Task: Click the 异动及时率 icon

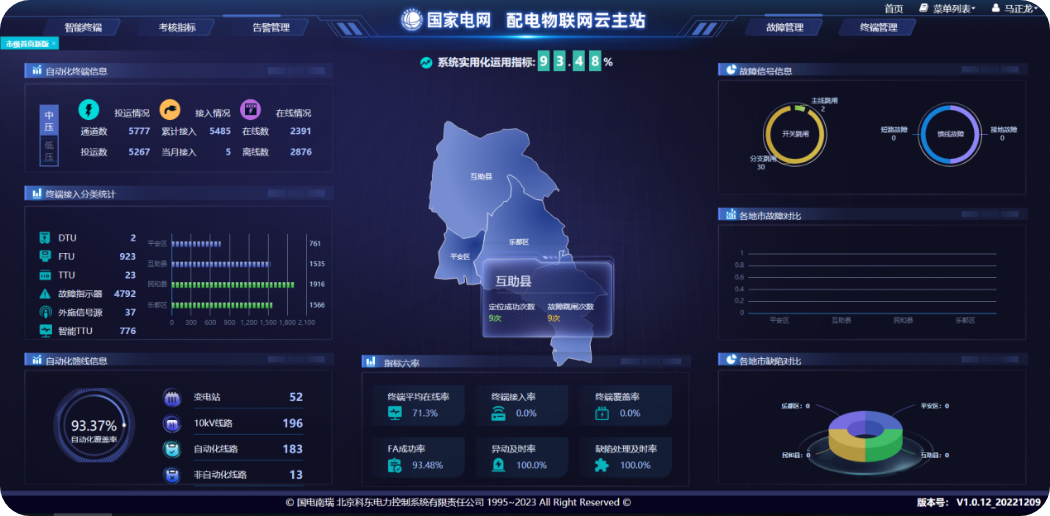Action: (x=499, y=465)
